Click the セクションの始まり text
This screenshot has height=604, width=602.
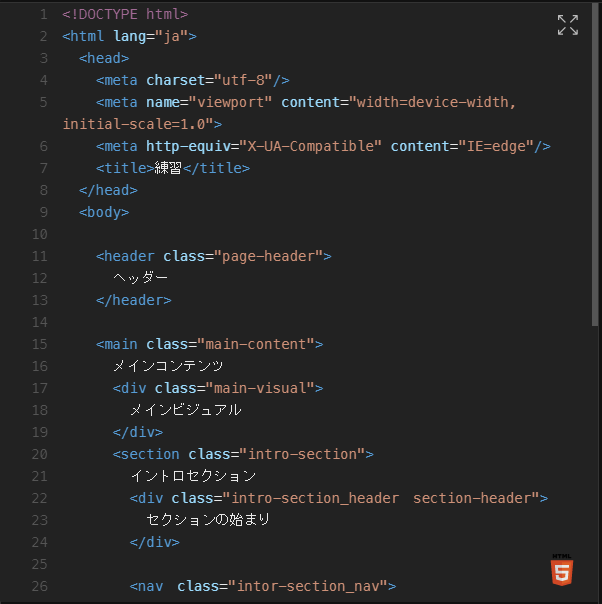(208, 520)
